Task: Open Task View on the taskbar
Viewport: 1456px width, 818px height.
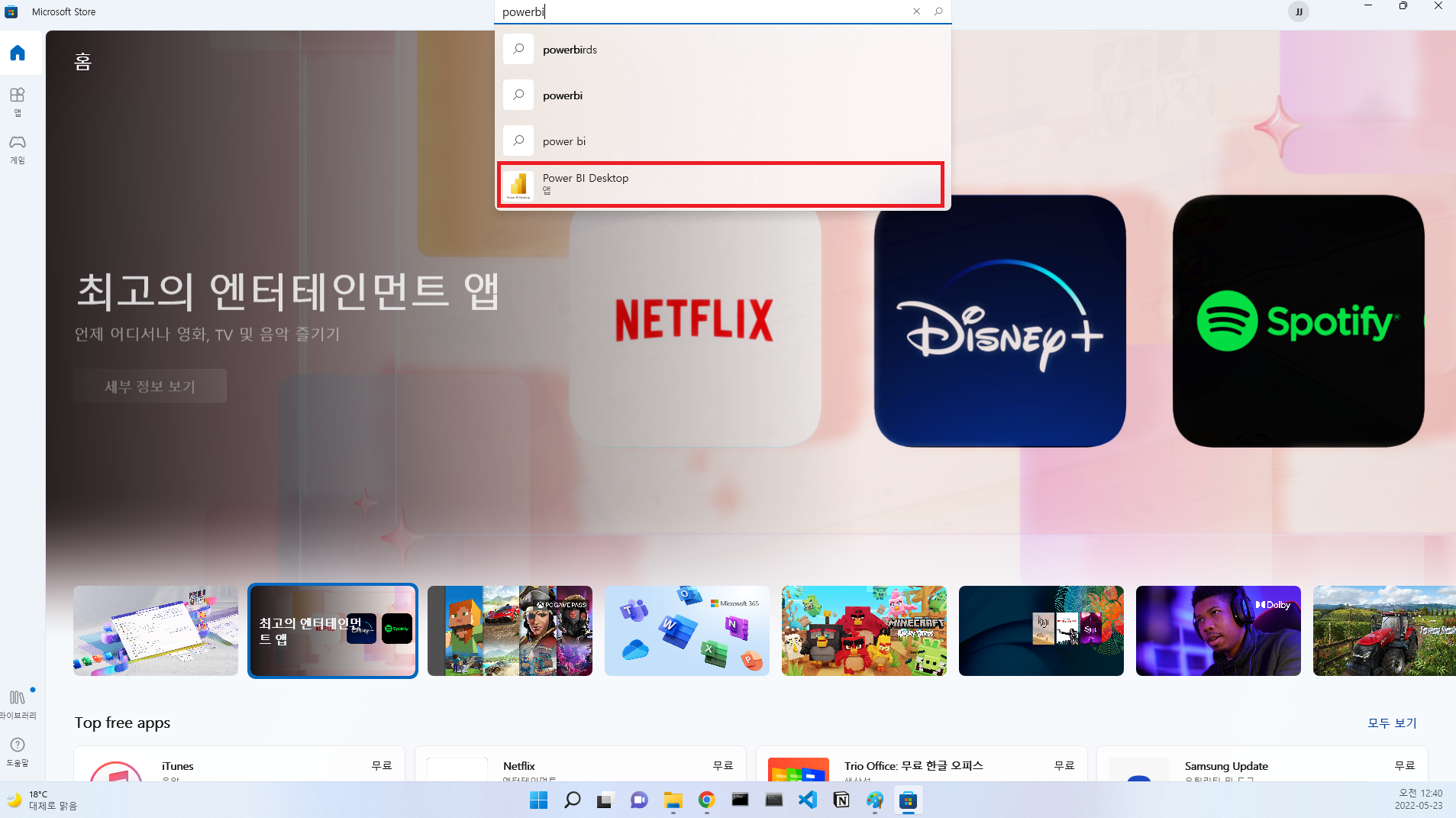Action: [x=605, y=800]
